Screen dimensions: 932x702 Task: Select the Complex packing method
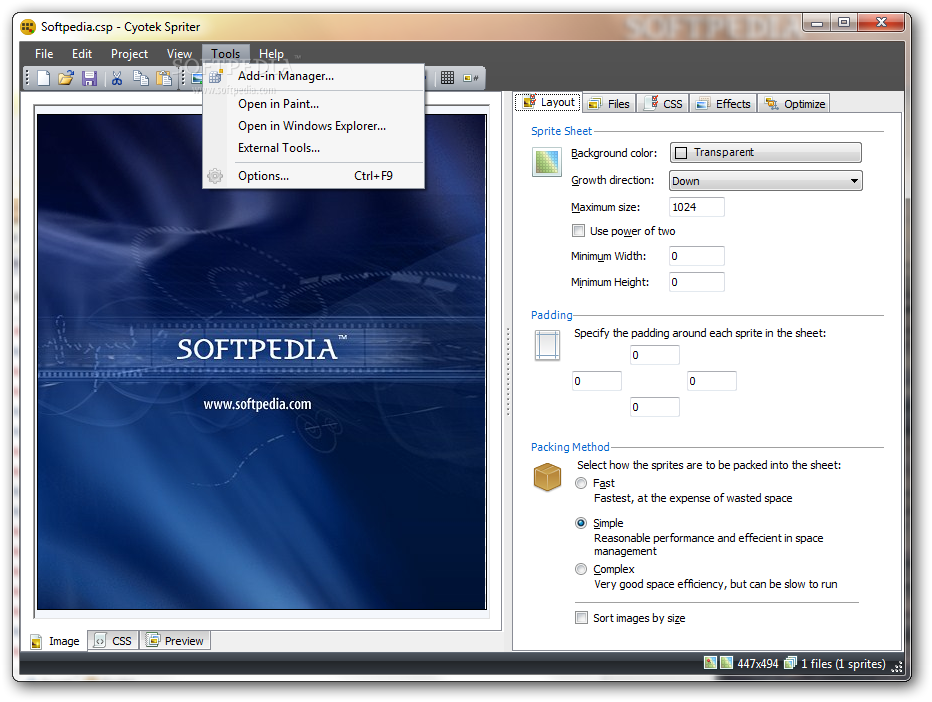point(581,569)
